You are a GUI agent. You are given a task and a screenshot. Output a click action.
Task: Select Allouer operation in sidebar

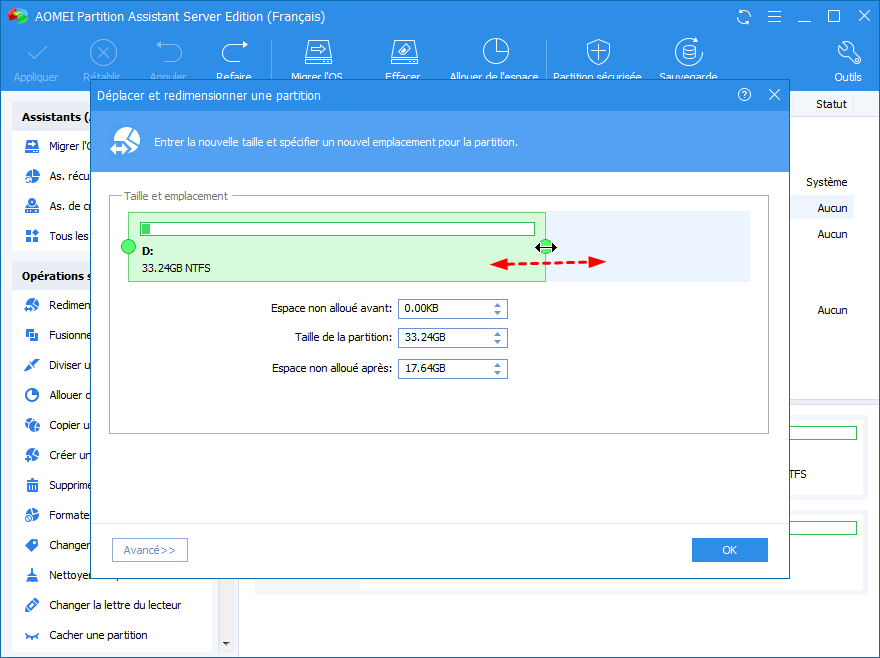point(56,395)
